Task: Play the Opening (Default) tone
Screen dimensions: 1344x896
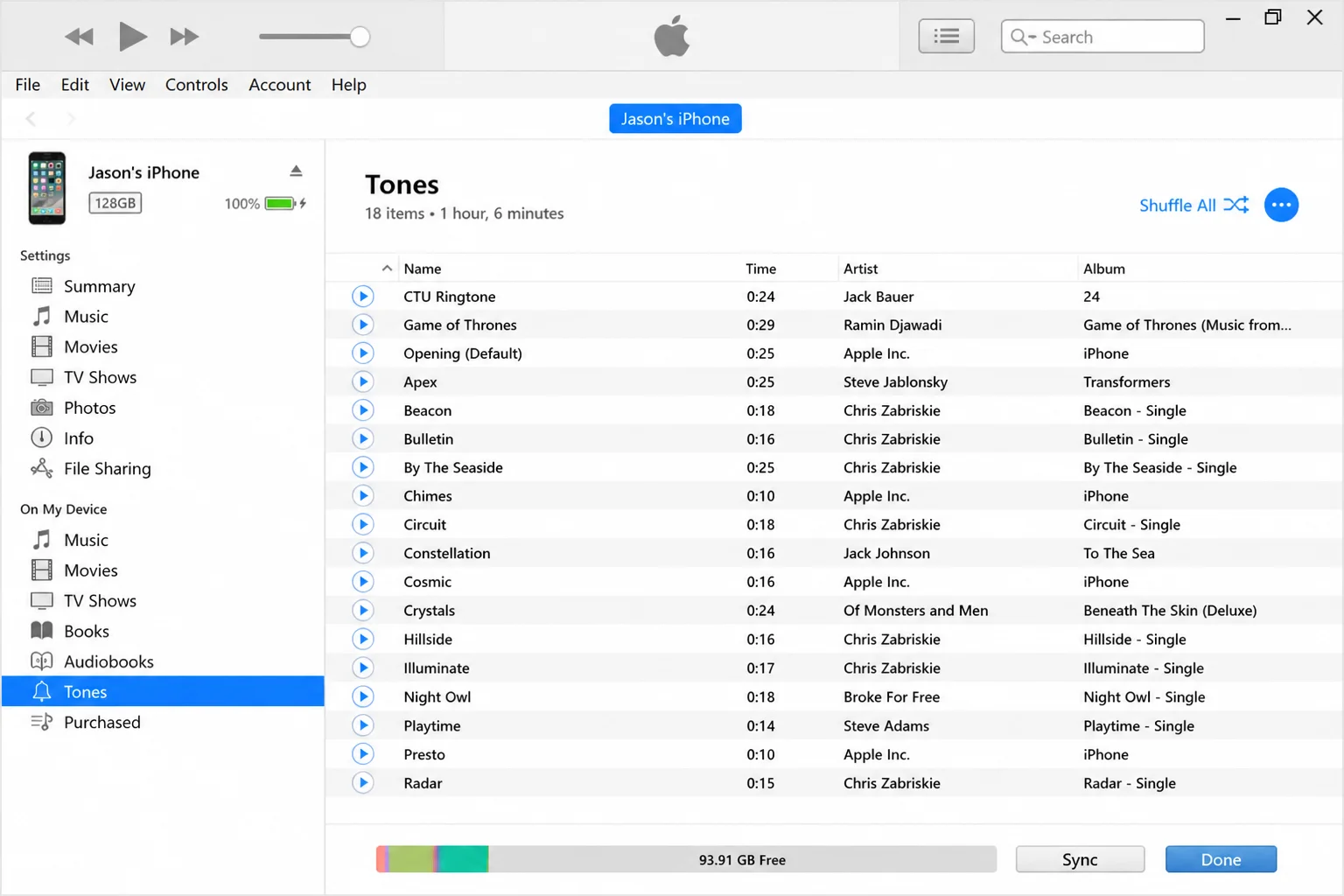Action: (363, 353)
